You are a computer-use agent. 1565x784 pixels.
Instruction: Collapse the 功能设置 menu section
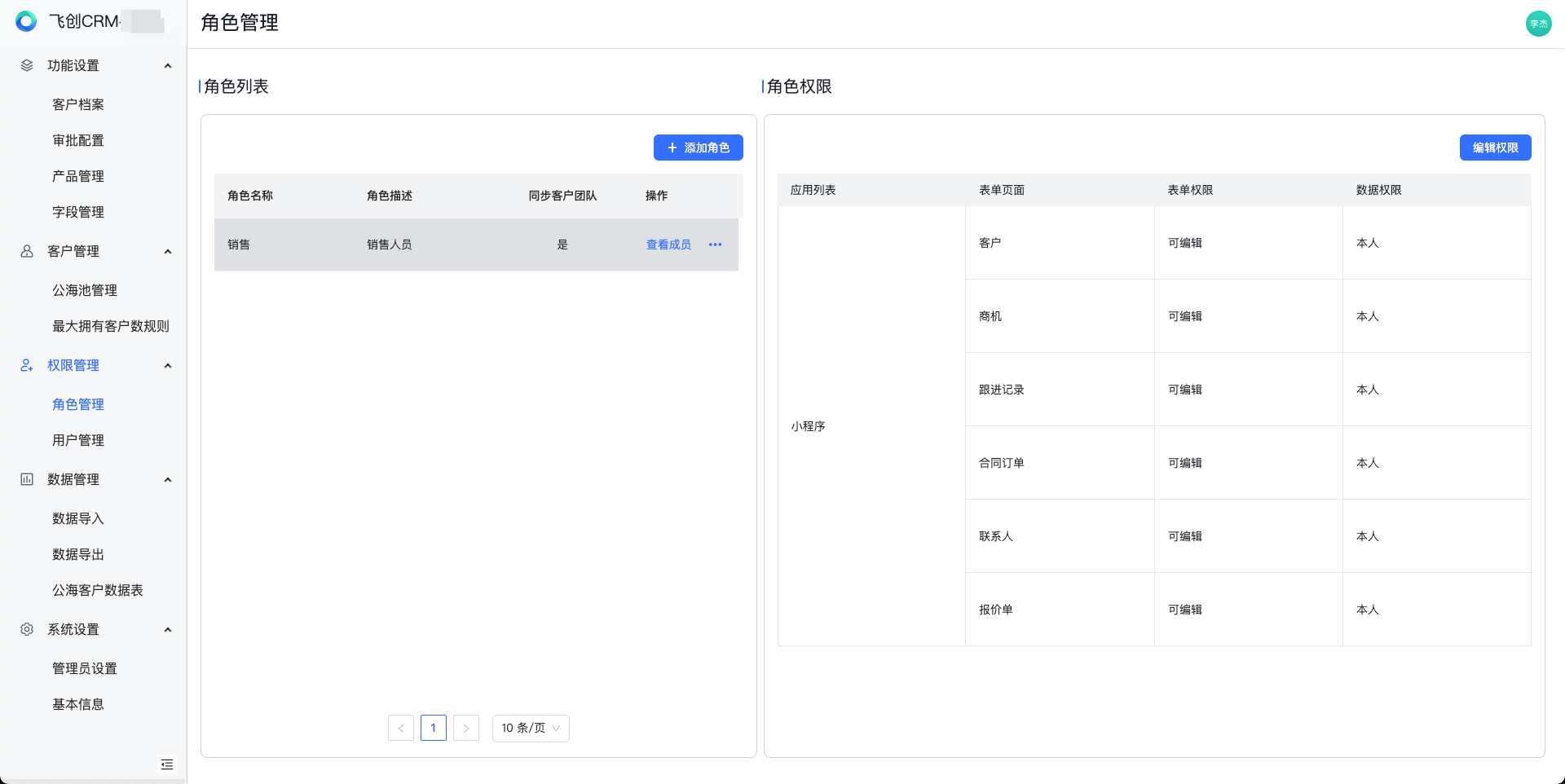click(168, 66)
